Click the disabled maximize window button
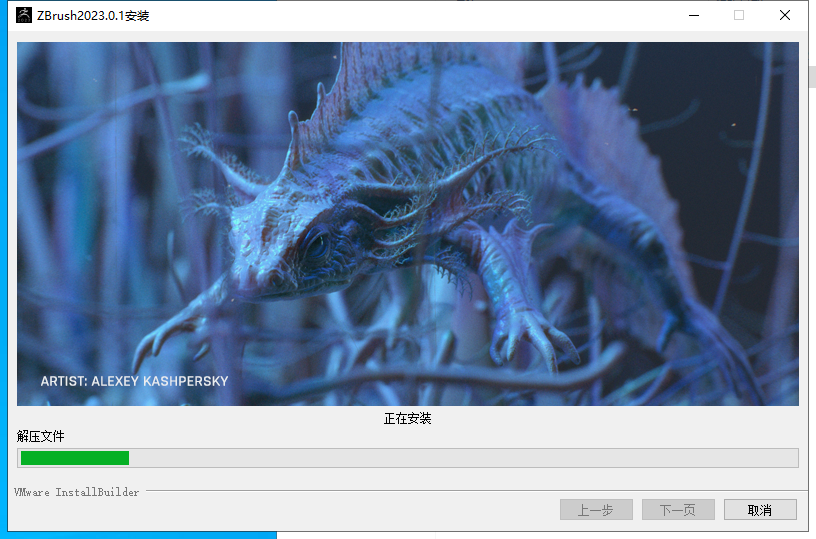The width and height of the screenshot is (816, 539). point(739,16)
